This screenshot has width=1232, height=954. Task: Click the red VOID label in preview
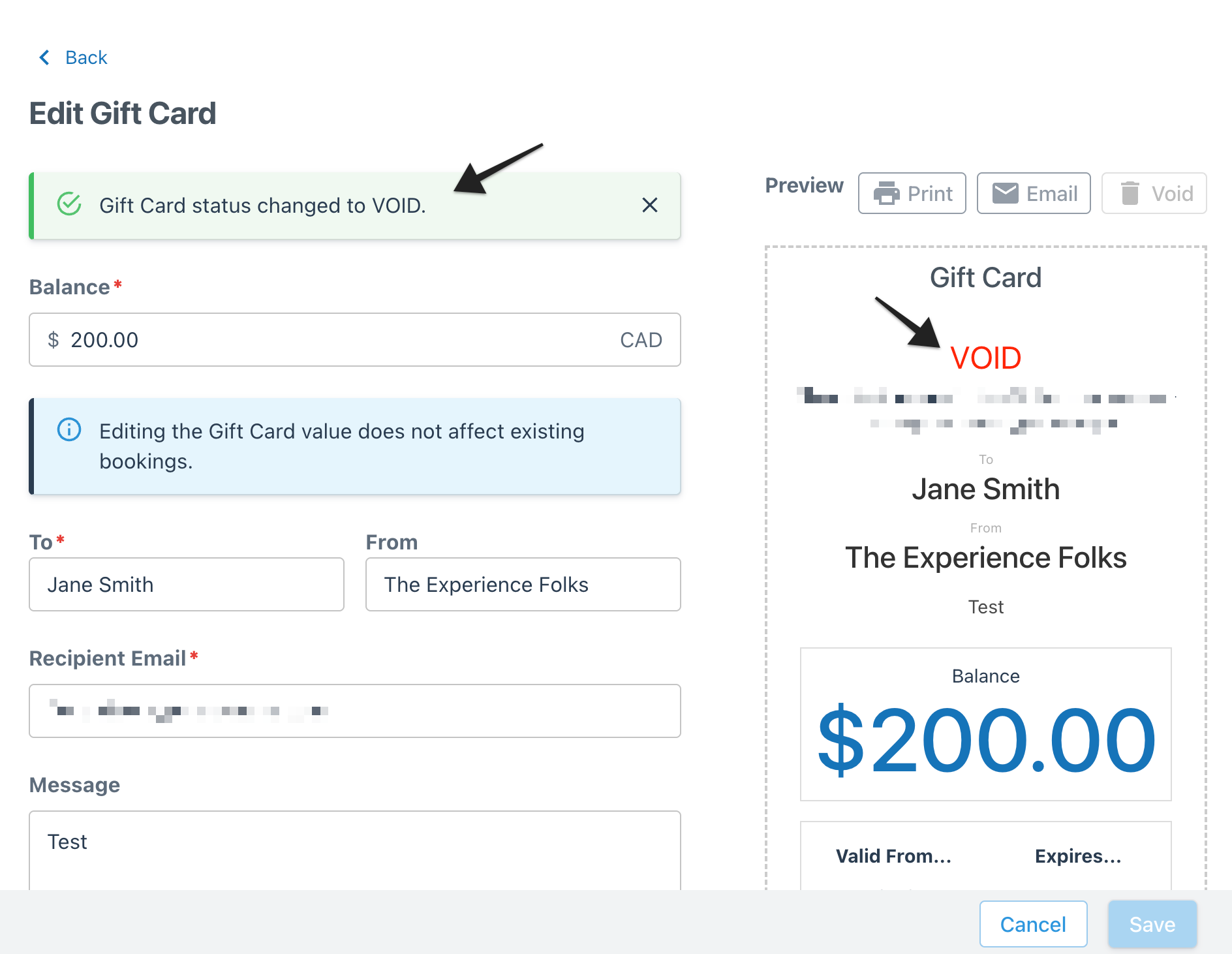click(x=985, y=358)
